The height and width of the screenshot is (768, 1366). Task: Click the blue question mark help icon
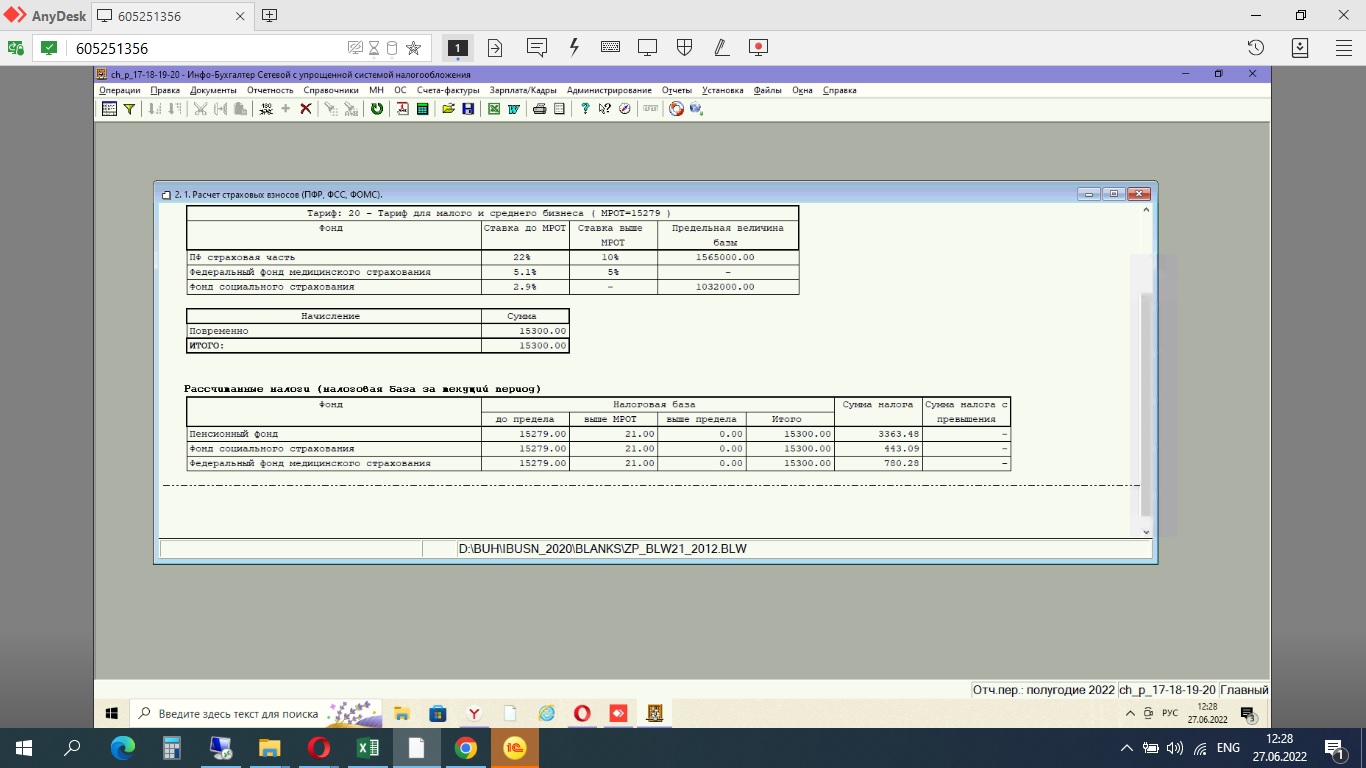(585, 109)
